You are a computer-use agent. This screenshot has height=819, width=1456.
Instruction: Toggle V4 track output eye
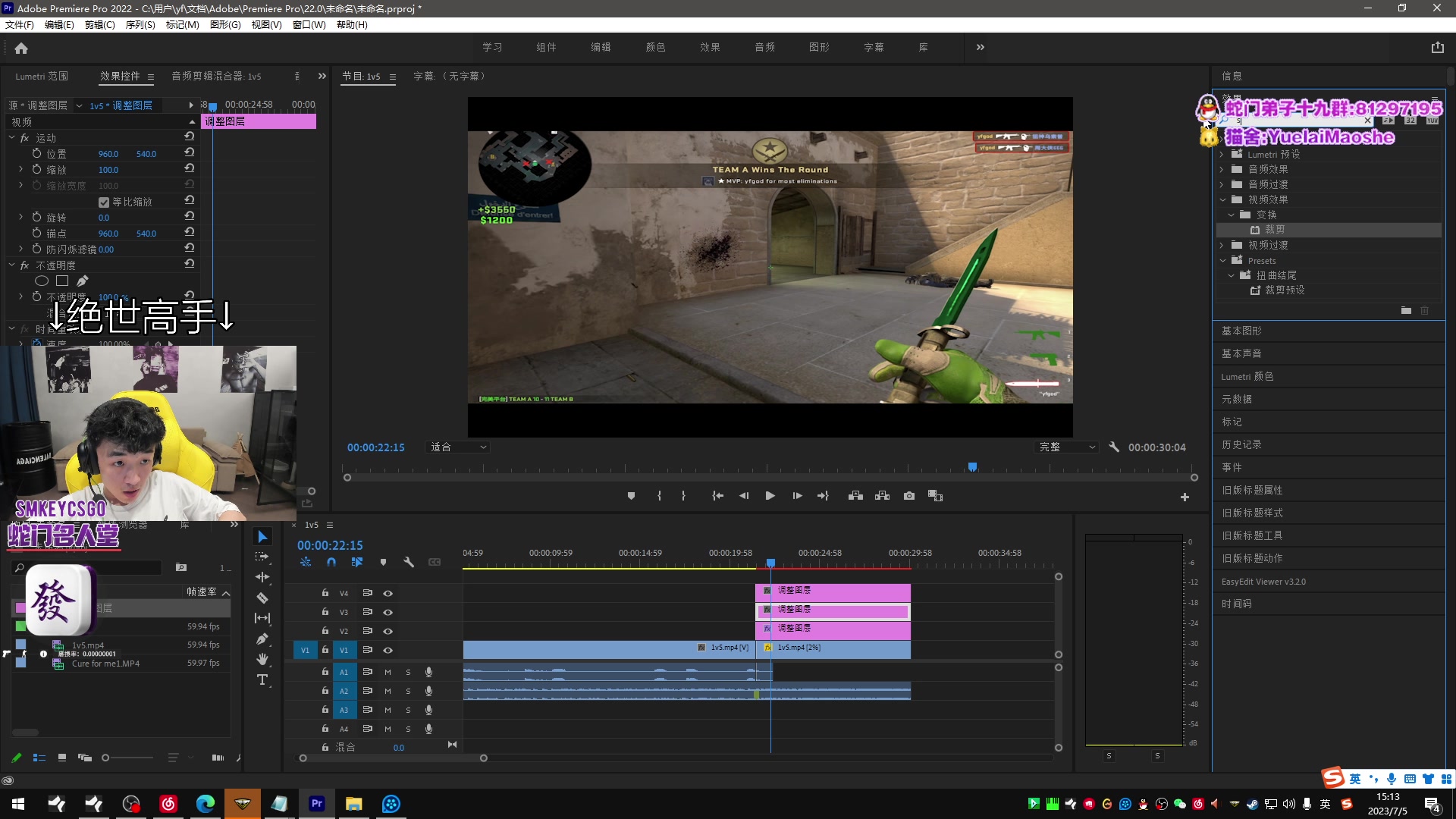click(x=388, y=594)
